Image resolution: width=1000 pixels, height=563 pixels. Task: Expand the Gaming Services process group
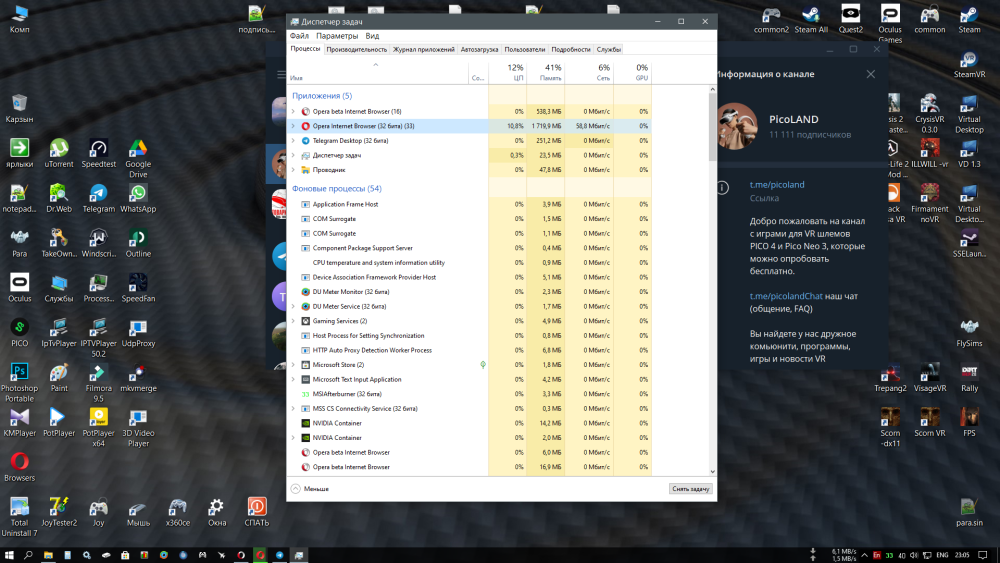tap(293, 321)
